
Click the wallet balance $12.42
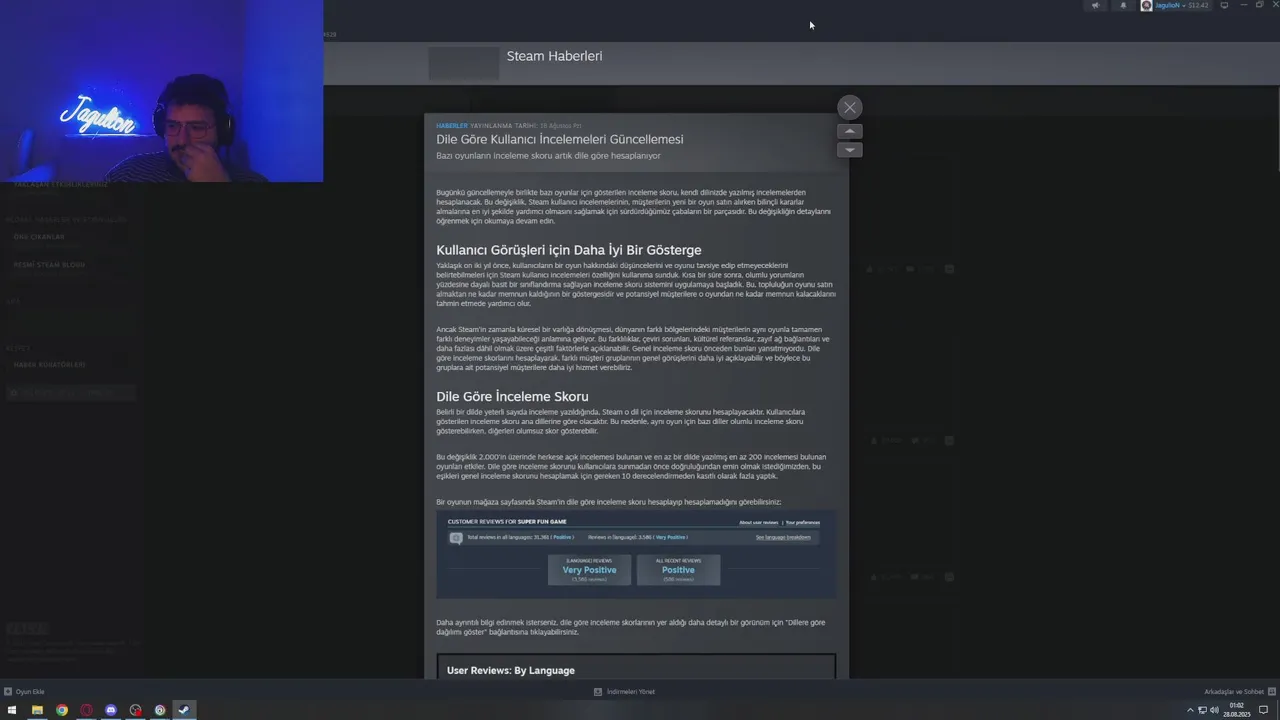click(1198, 5)
